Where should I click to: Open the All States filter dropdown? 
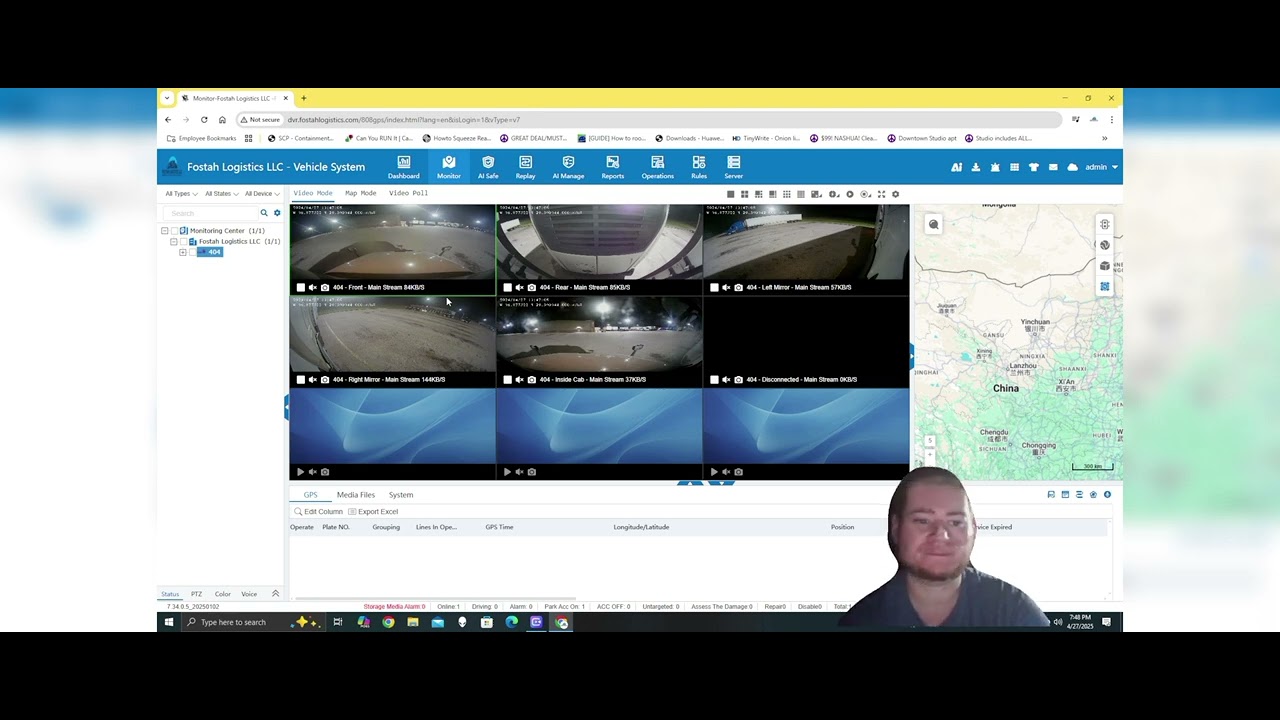pos(221,194)
